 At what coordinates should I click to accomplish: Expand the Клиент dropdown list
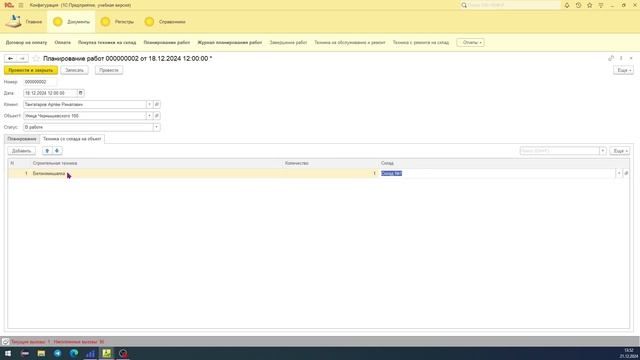(149, 104)
